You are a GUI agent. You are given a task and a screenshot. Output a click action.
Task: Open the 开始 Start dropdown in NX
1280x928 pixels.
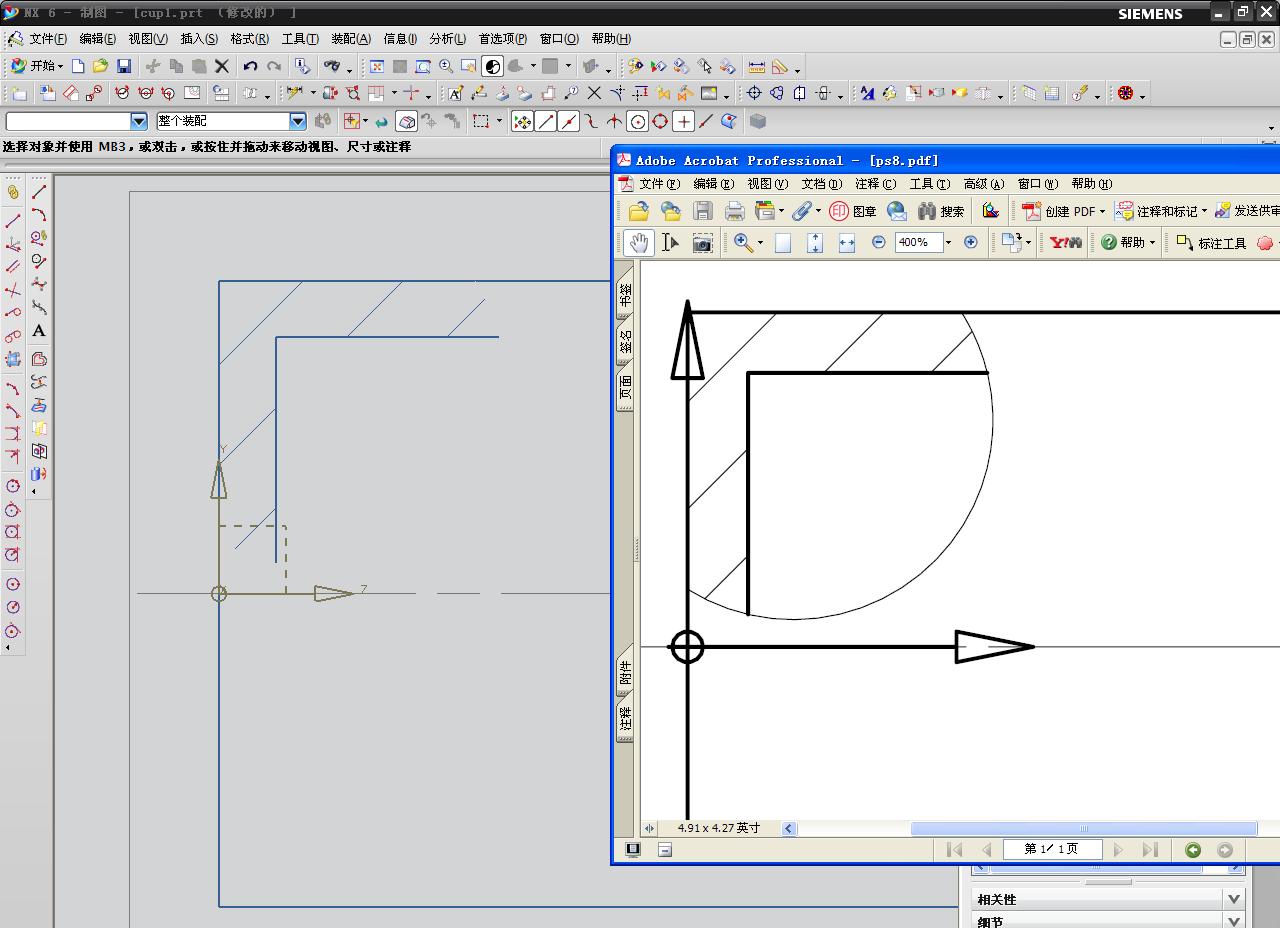point(36,66)
